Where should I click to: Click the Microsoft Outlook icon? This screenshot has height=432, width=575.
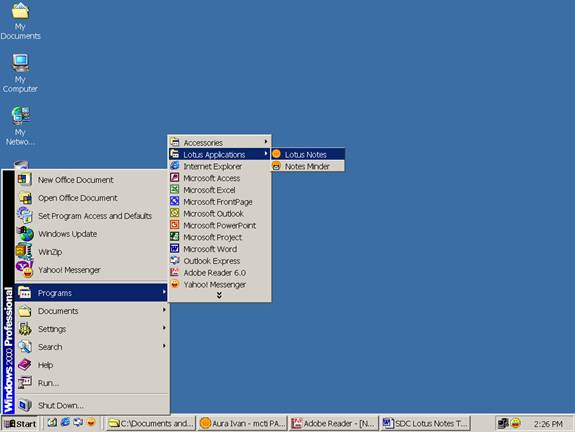click(x=175, y=213)
